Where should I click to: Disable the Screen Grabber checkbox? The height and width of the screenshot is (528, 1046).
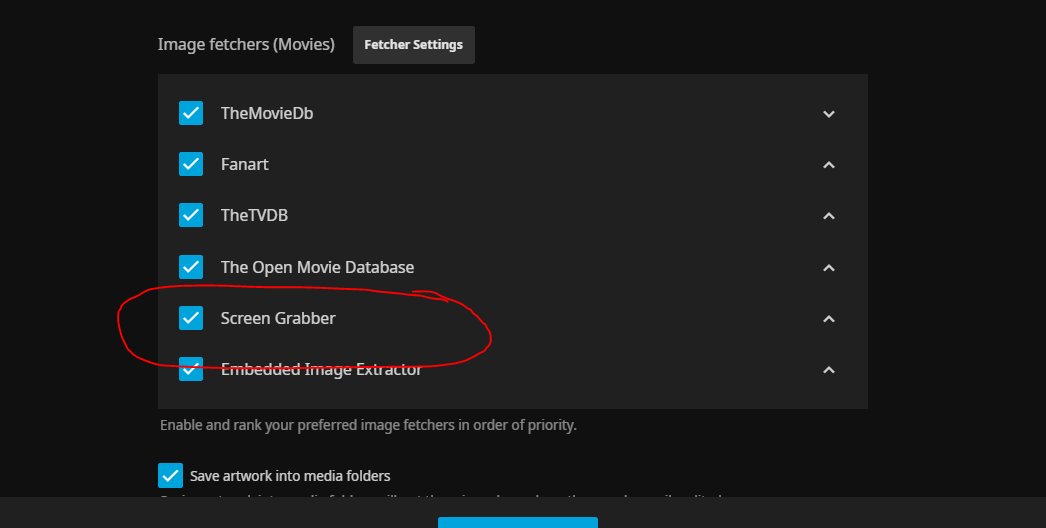(191, 318)
